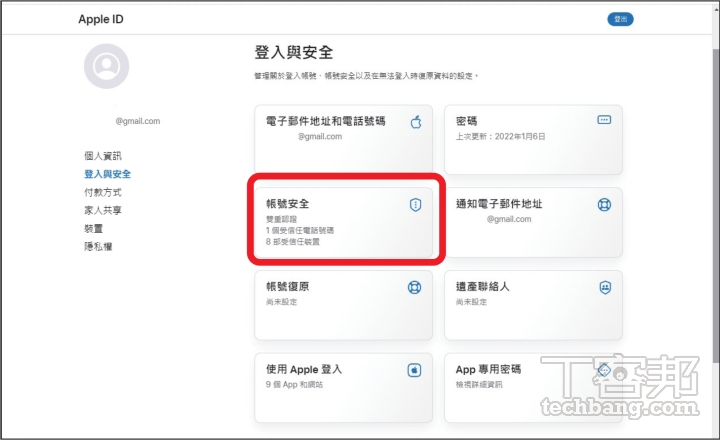This screenshot has width=720, height=440.
Task: Click 尚未設定 under 遺產聯絡人
Action: coord(471,302)
